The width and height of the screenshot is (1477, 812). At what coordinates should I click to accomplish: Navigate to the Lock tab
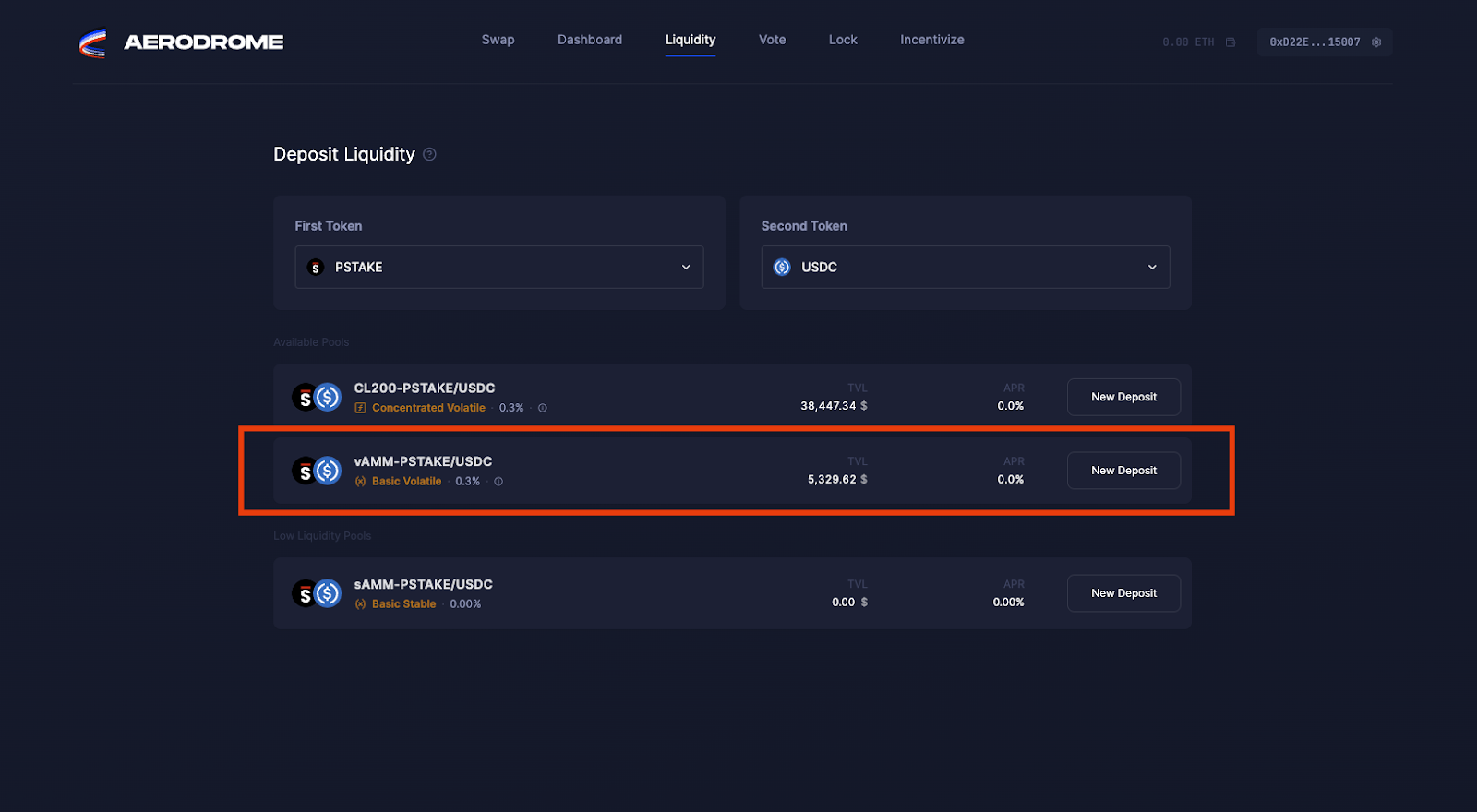point(843,40)
